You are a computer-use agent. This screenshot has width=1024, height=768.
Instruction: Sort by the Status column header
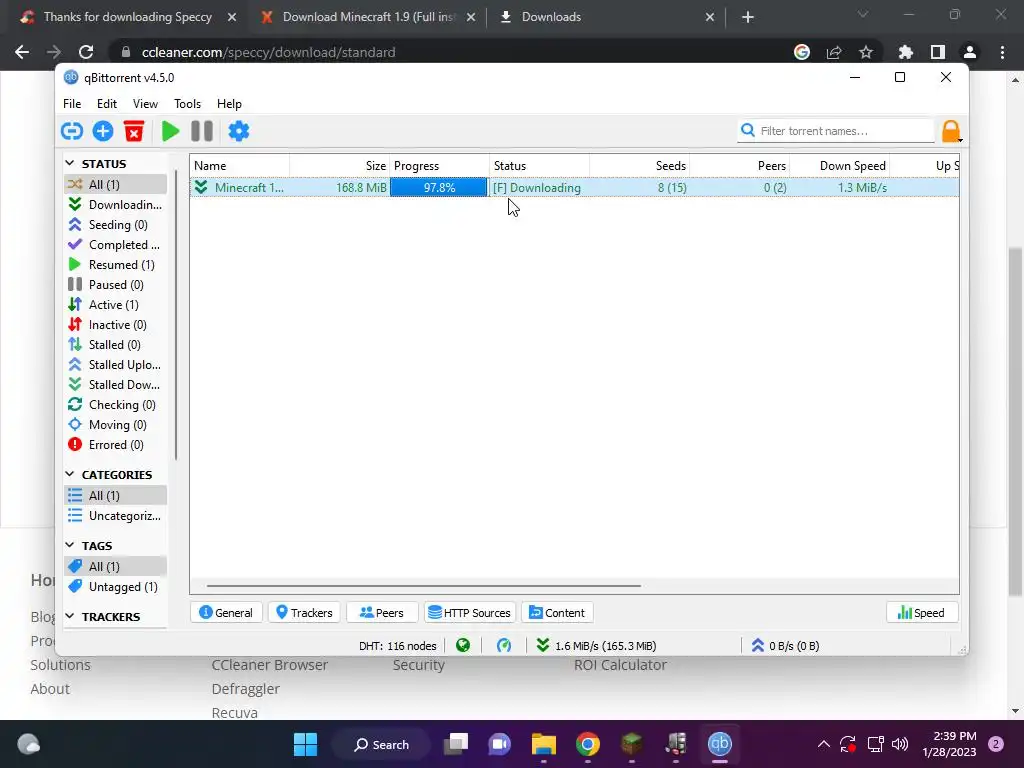[x=539, y=166]
